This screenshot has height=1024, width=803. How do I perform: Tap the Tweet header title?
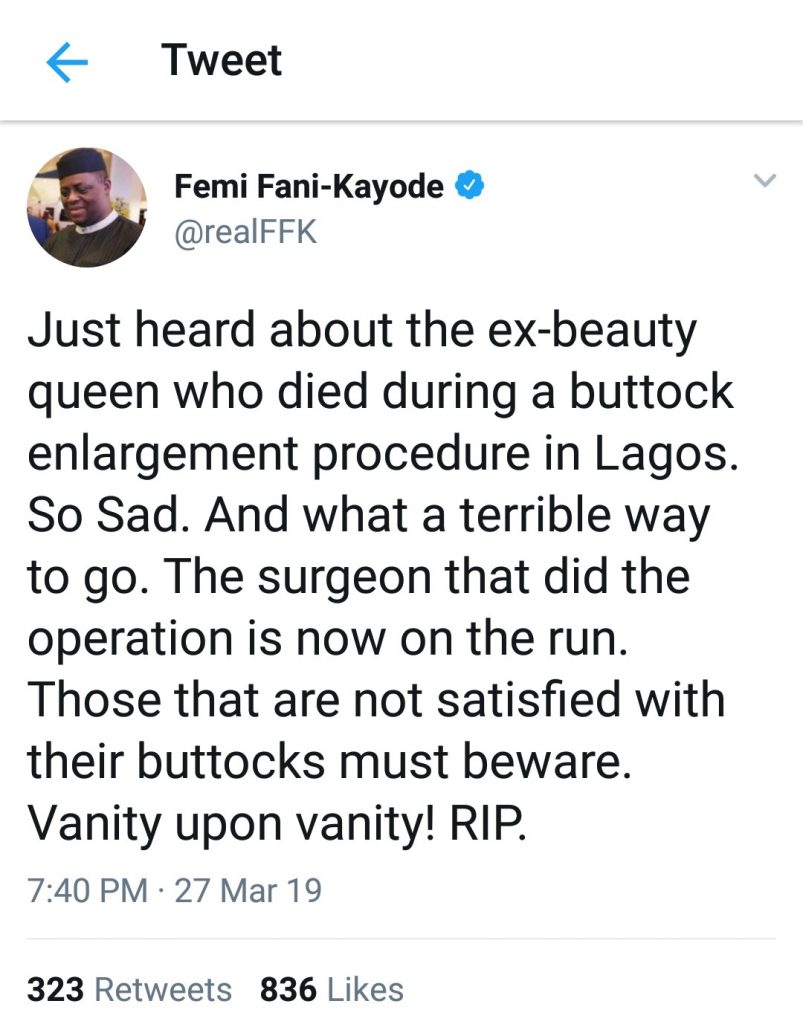click(222, 61)
